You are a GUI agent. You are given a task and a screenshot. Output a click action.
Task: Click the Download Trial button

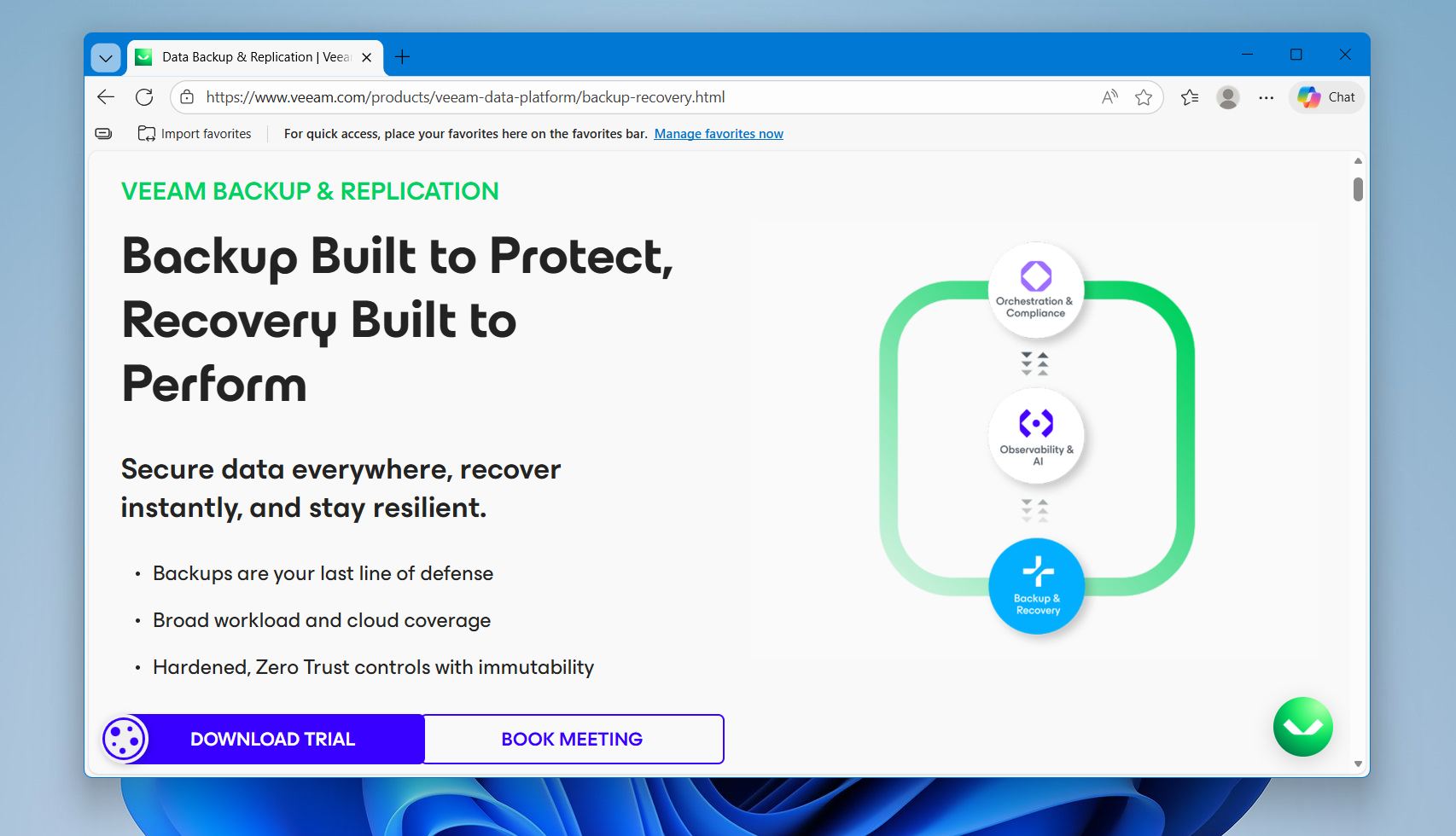point(272,739)
